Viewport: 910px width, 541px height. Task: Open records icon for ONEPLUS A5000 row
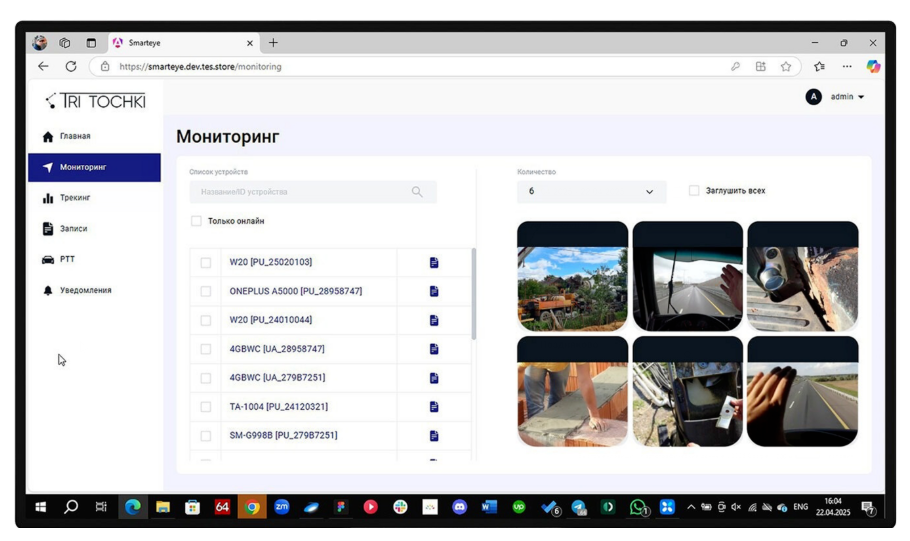(x=434, y=291)
